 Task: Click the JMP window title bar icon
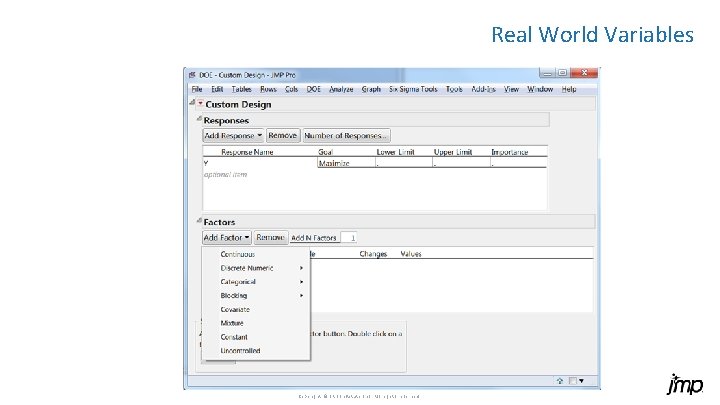click(x=192, y=75)
